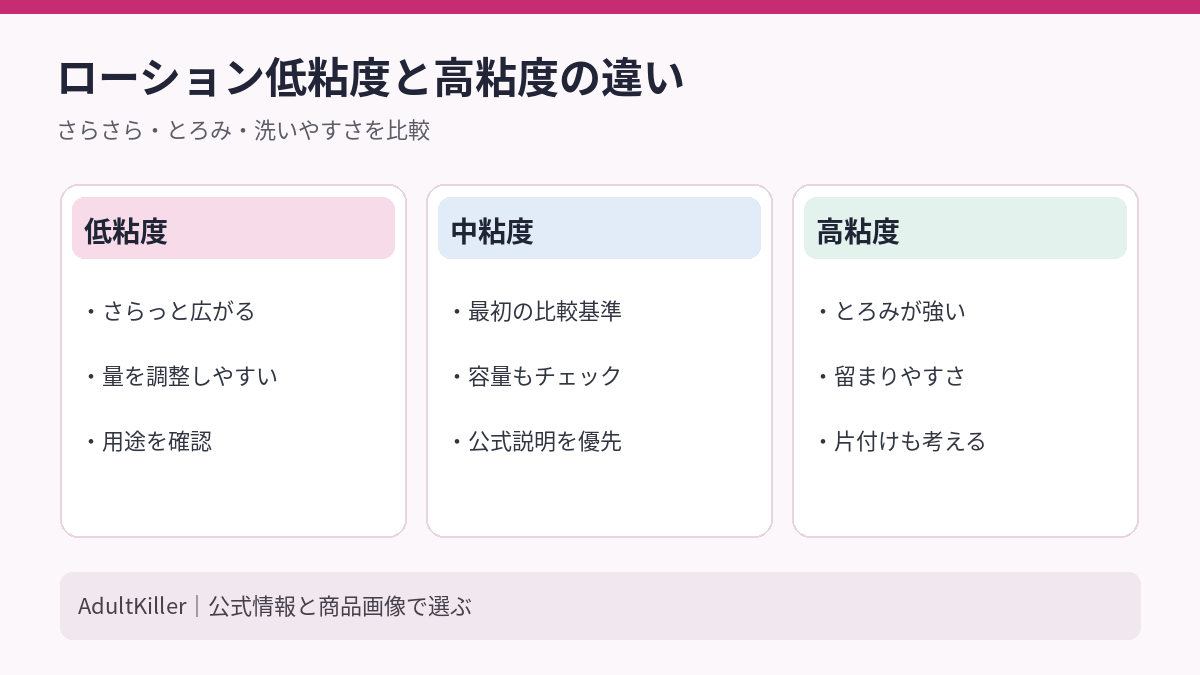The image size is (1200, 675).
Task: Click 公式情報と商品画像で選ぶ in footer
Action: point(340,606)
